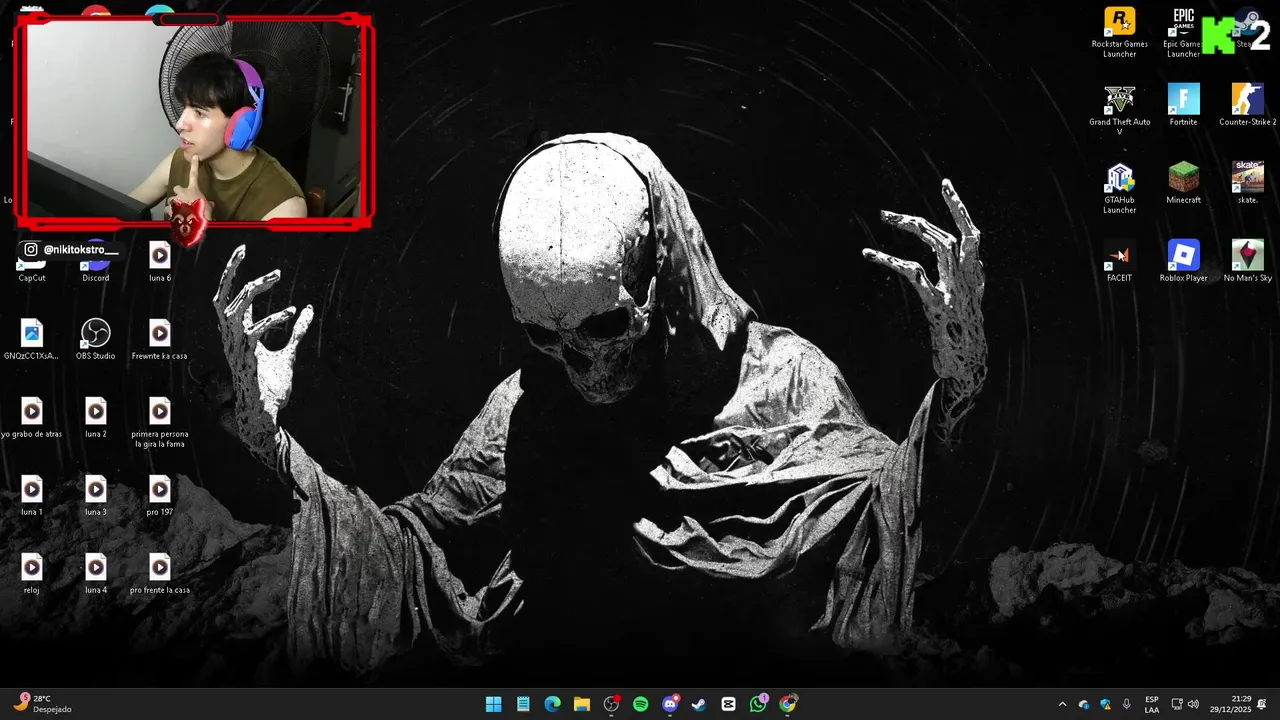
Task: Open WhatsApp from the taskbar
Action: (758, 704)
